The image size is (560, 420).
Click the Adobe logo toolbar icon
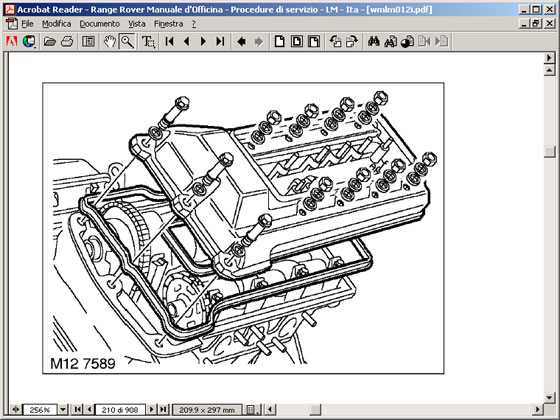point(11,41)
